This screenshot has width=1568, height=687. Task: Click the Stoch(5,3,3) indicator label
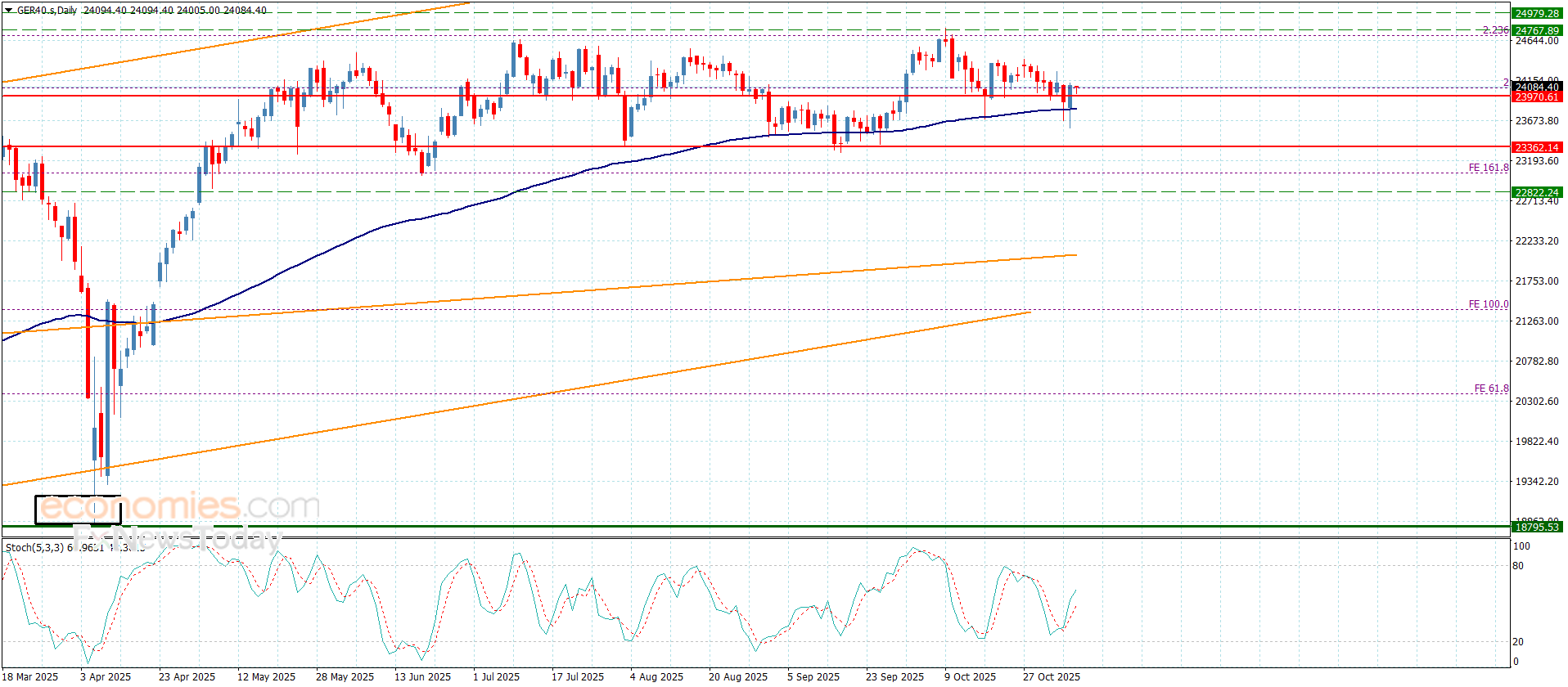click(x=34, y=547)
